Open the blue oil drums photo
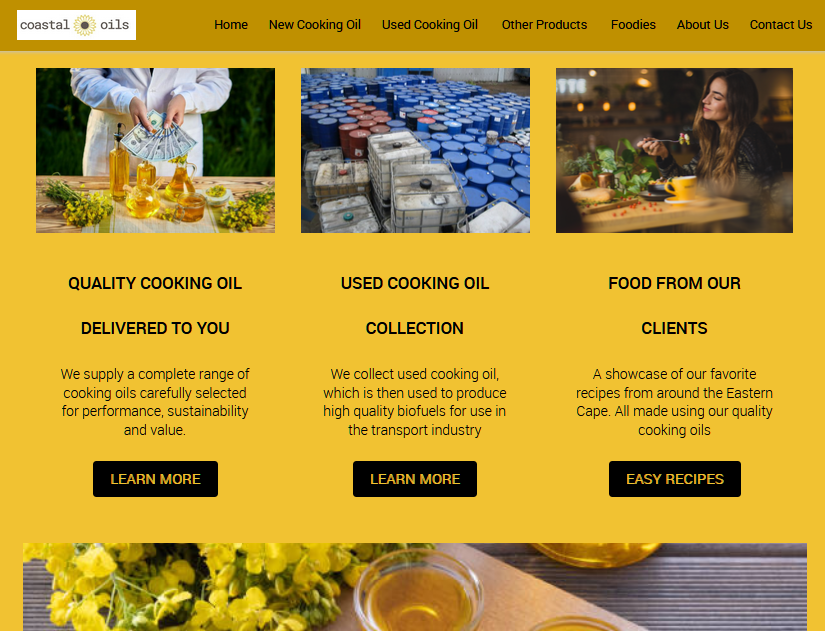 pyautogui.click(x=415, y=151)
